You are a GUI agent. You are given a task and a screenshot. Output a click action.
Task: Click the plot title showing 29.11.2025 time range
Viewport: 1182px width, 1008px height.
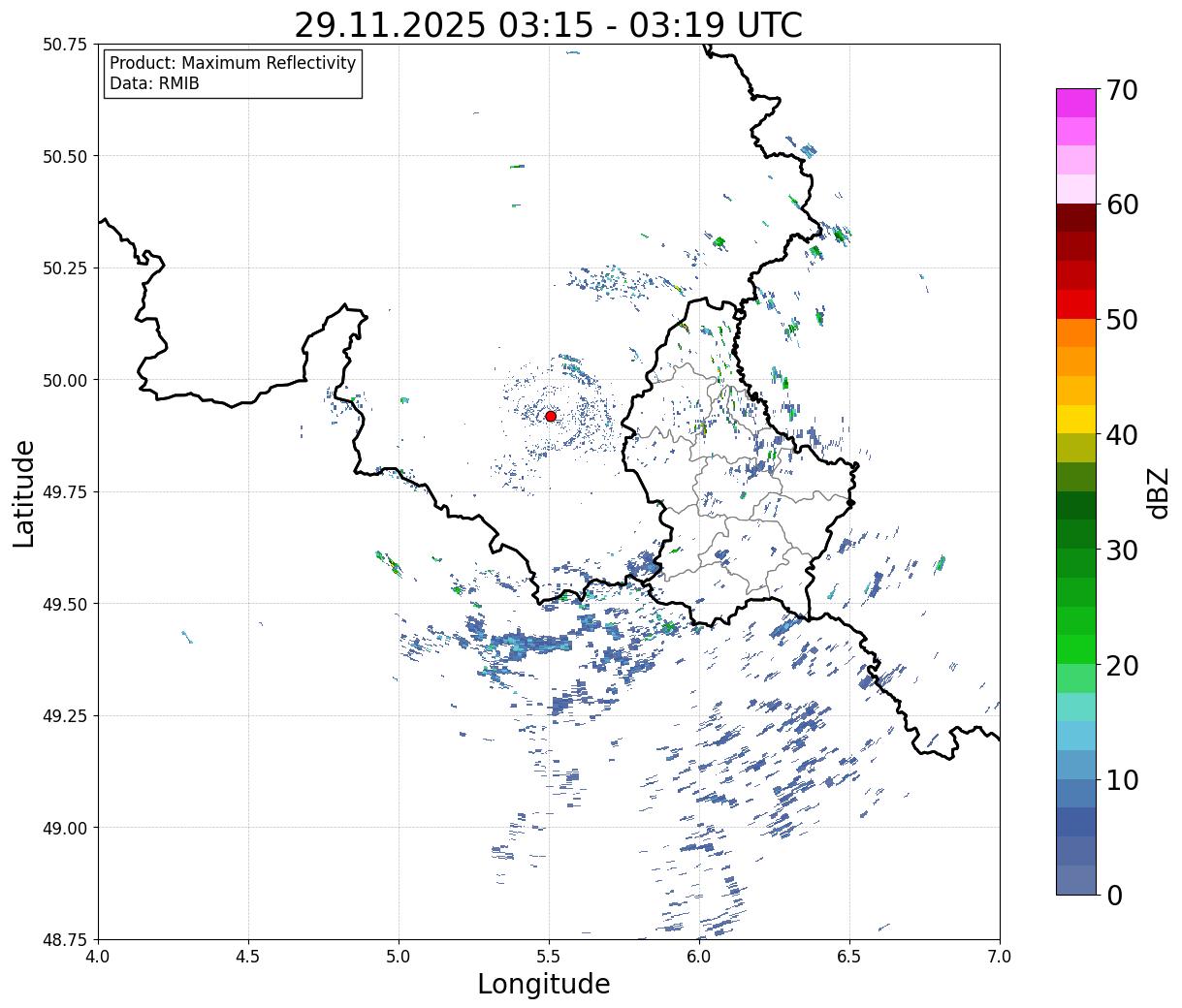click(x=548, y=24)
